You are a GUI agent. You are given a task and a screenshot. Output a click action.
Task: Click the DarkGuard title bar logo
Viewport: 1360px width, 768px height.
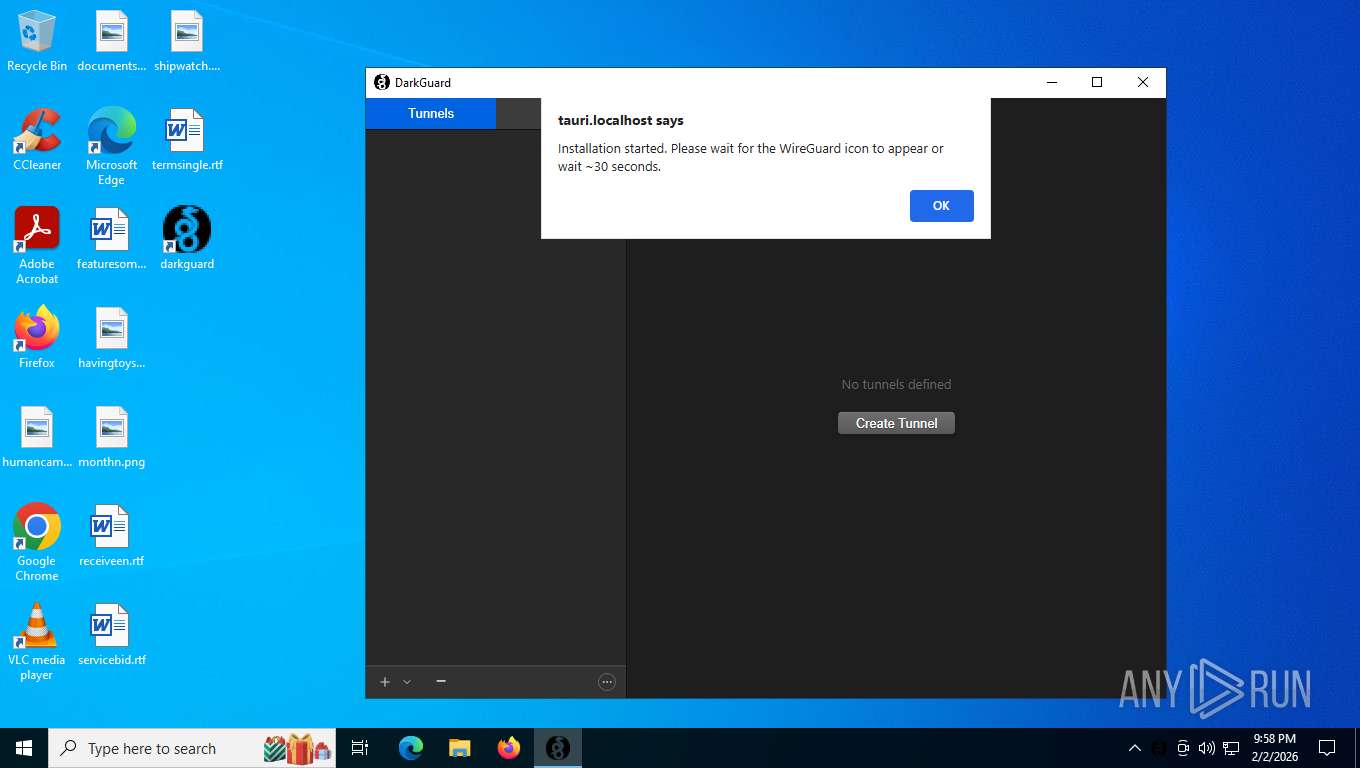pyautogui.click(x=381, y=82)
